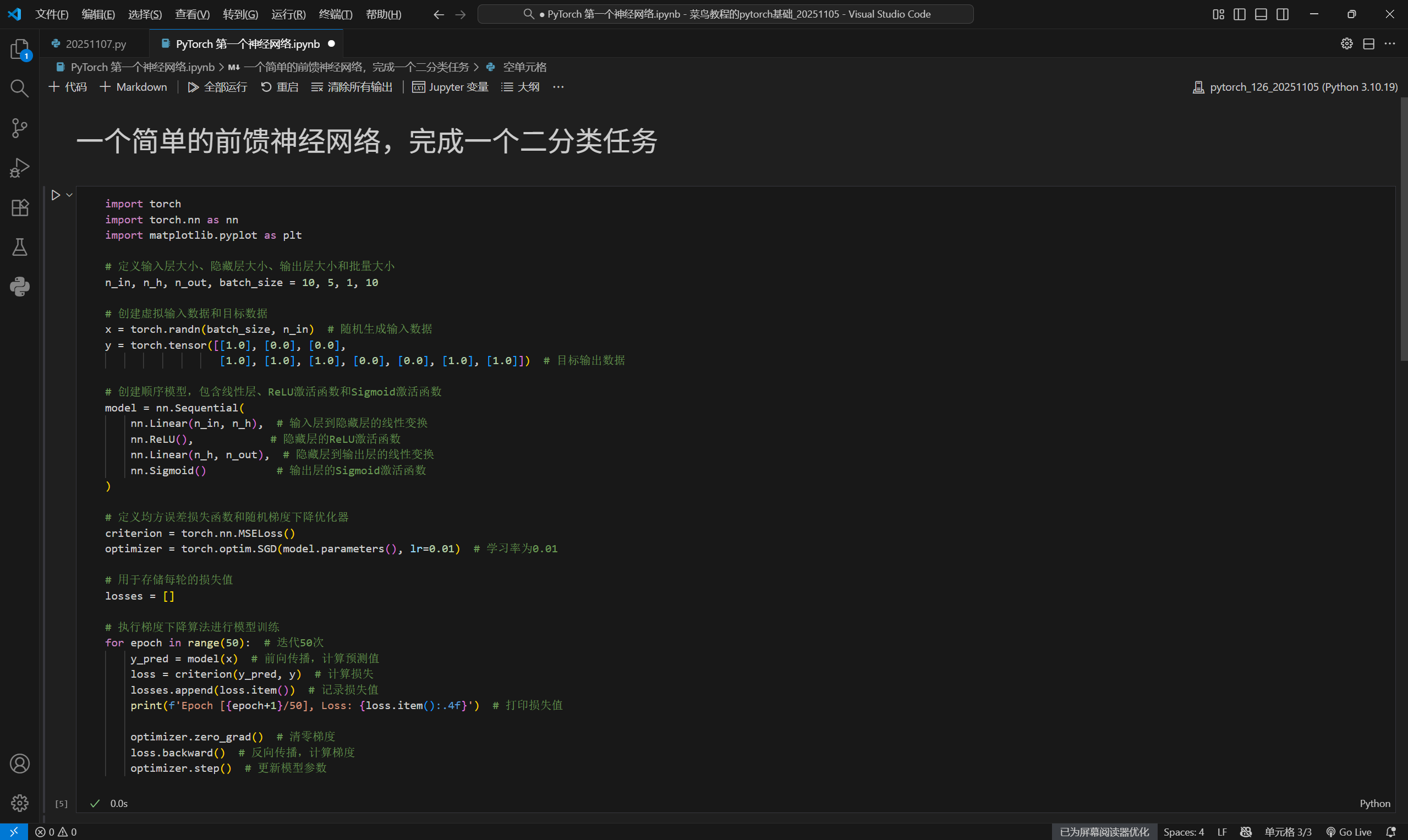Open Jupyter 变量 viewer
The width and height of the screenshot is (1408, 840).
(451, 86)
